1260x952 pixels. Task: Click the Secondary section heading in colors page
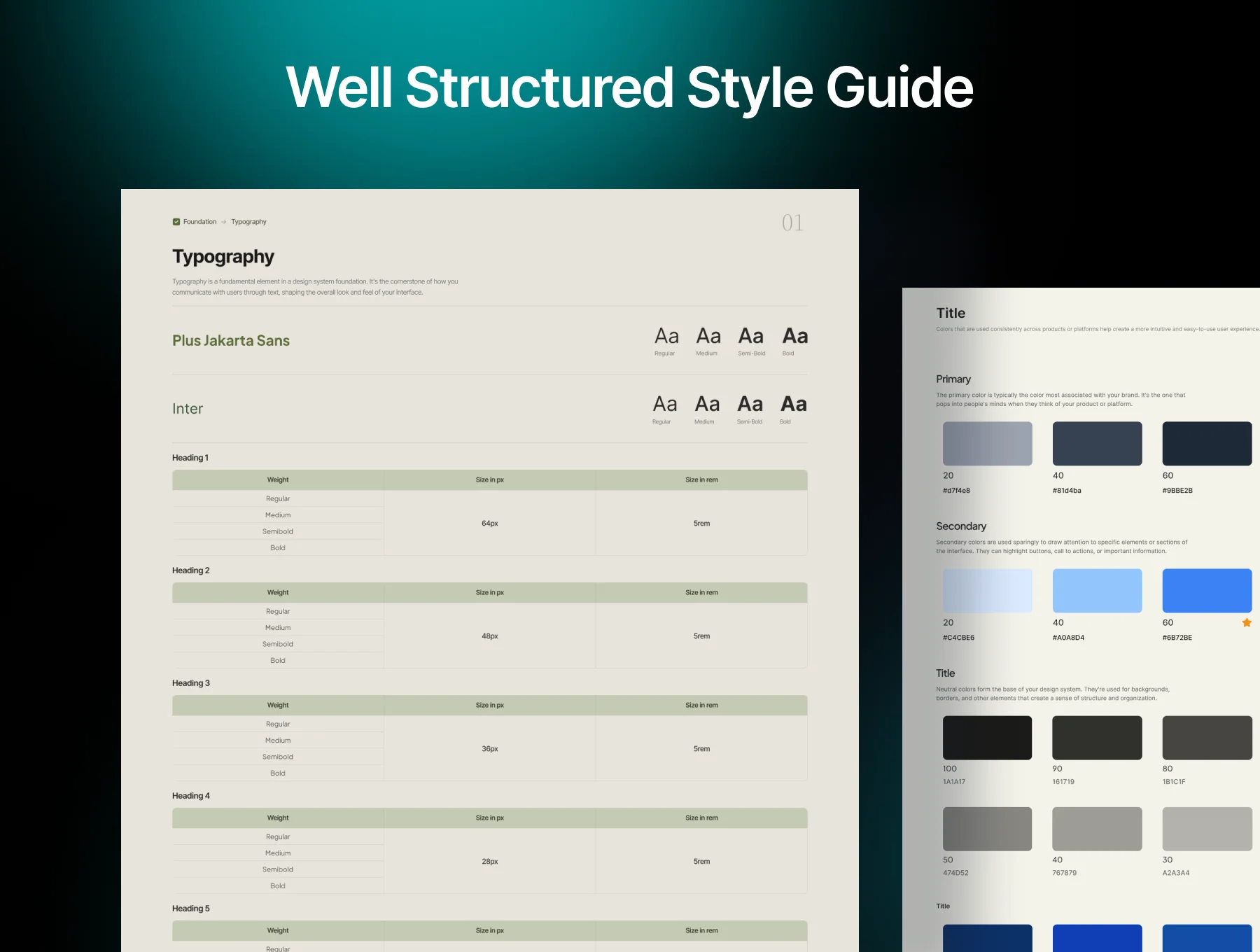pyautogui.click(x=961, y=526)
